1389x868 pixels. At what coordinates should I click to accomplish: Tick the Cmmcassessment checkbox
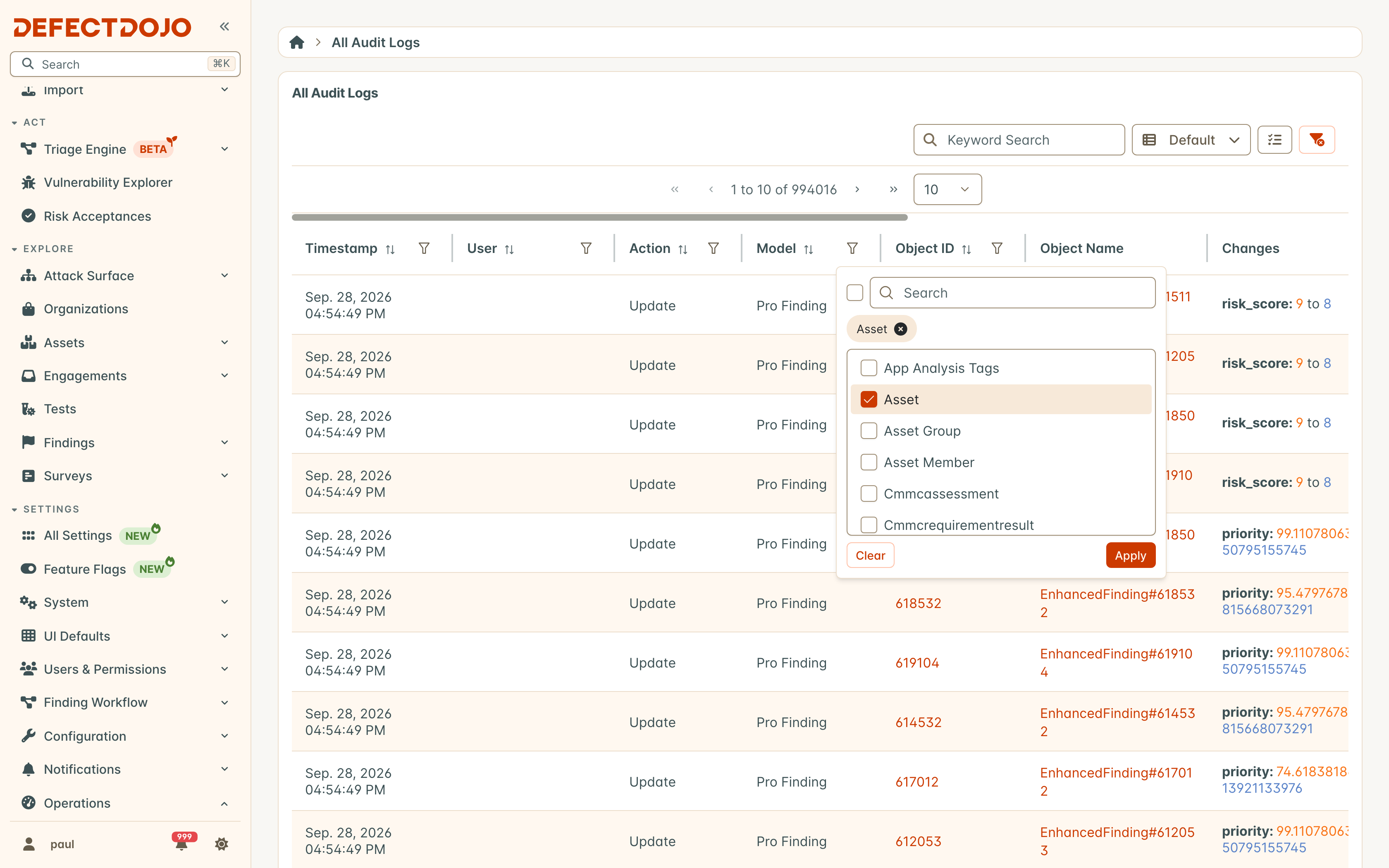[869, 494]
